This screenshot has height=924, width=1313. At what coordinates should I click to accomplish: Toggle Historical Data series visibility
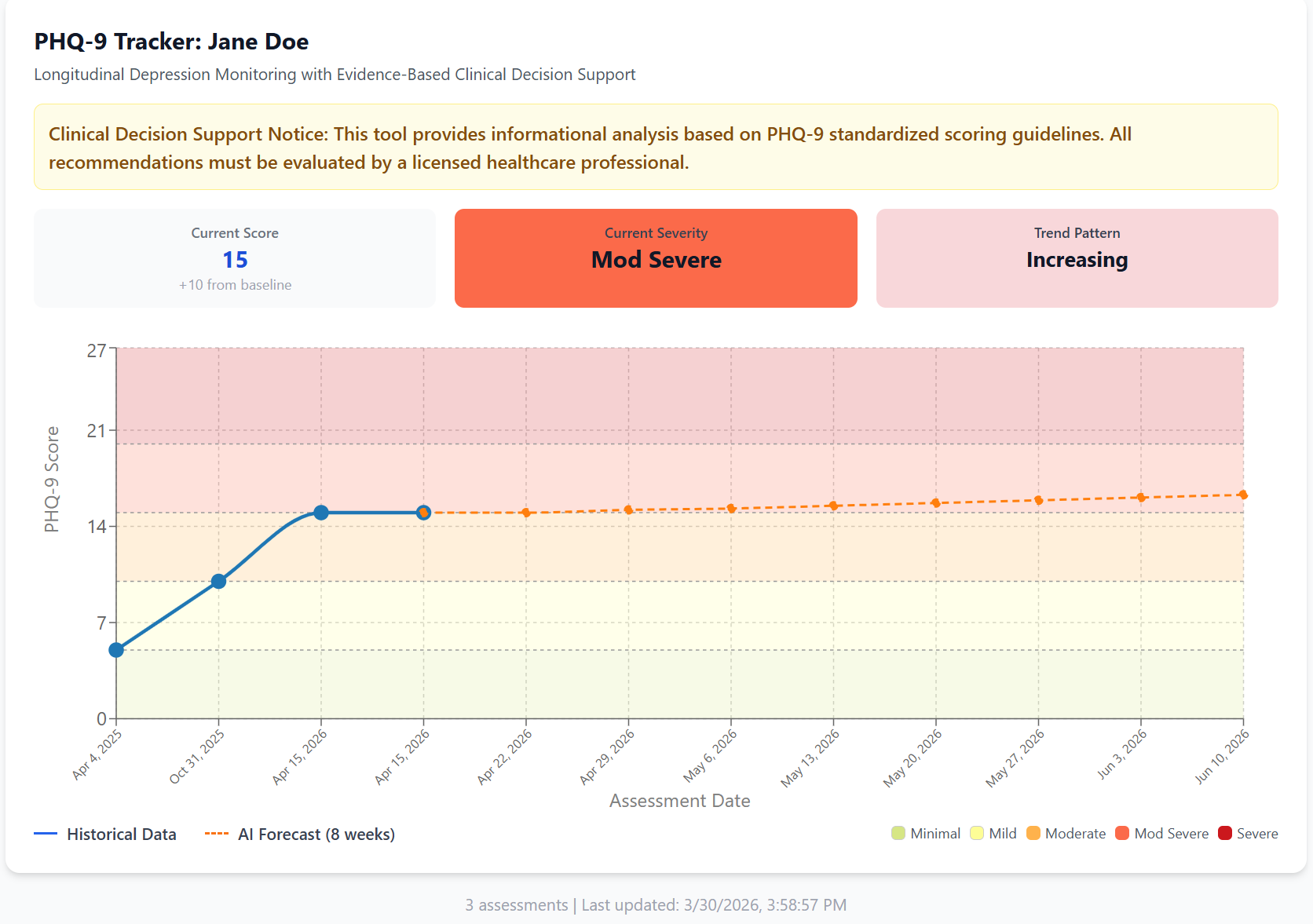point(122,834)
